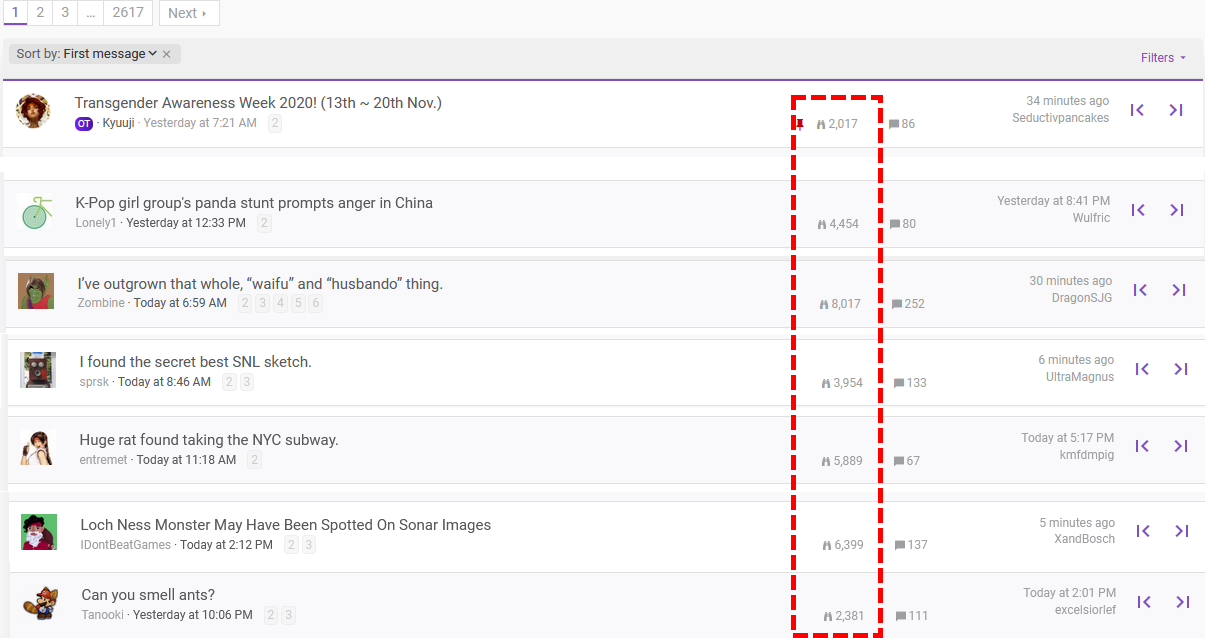Click the OT prefix badge on Transgender thread
1205x638 pixels.
84,123
